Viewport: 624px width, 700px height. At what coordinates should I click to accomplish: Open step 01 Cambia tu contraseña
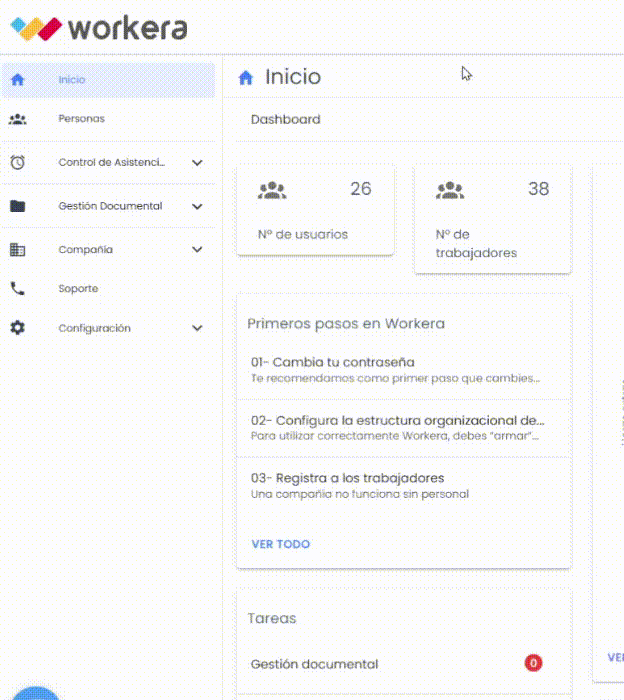click(404, 370)
